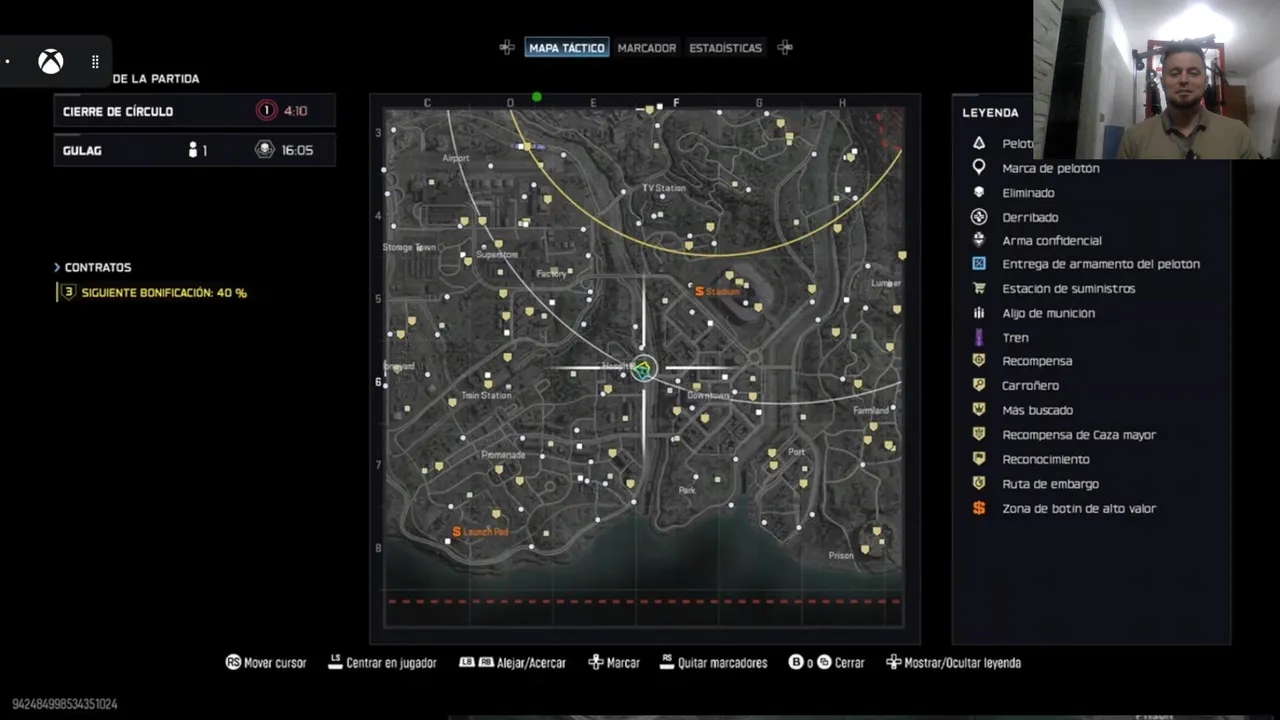Switch to the MAPA TÁCTICO tab

(x=567, y=47)
